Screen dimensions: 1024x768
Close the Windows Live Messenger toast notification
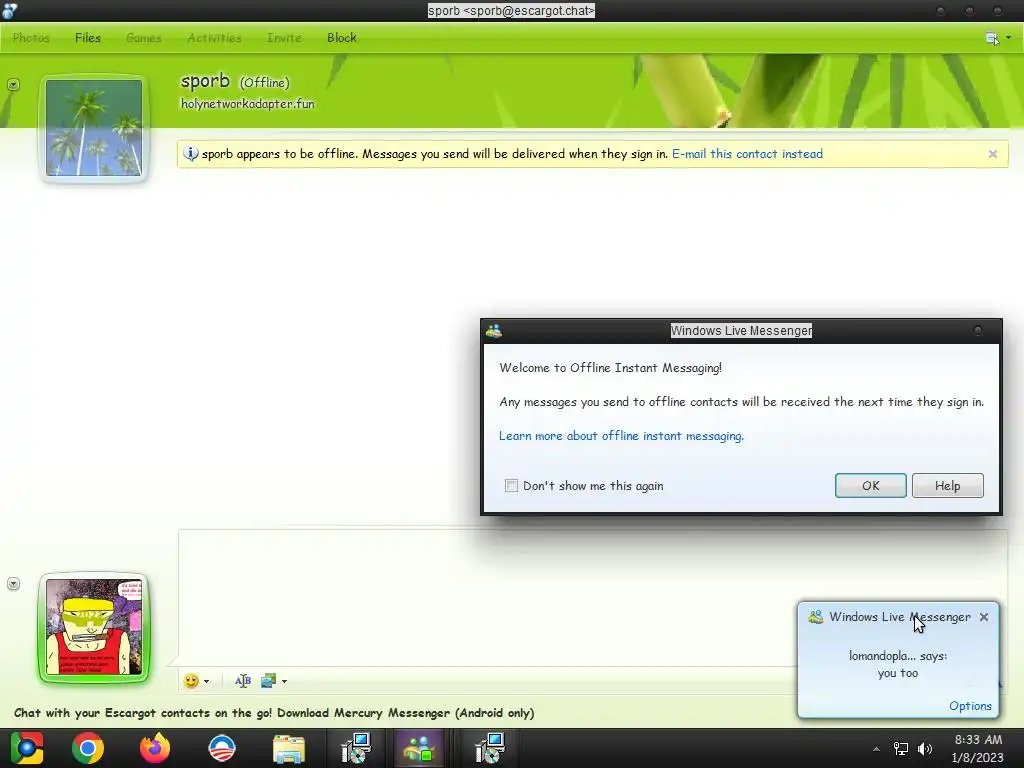(984, 616)
